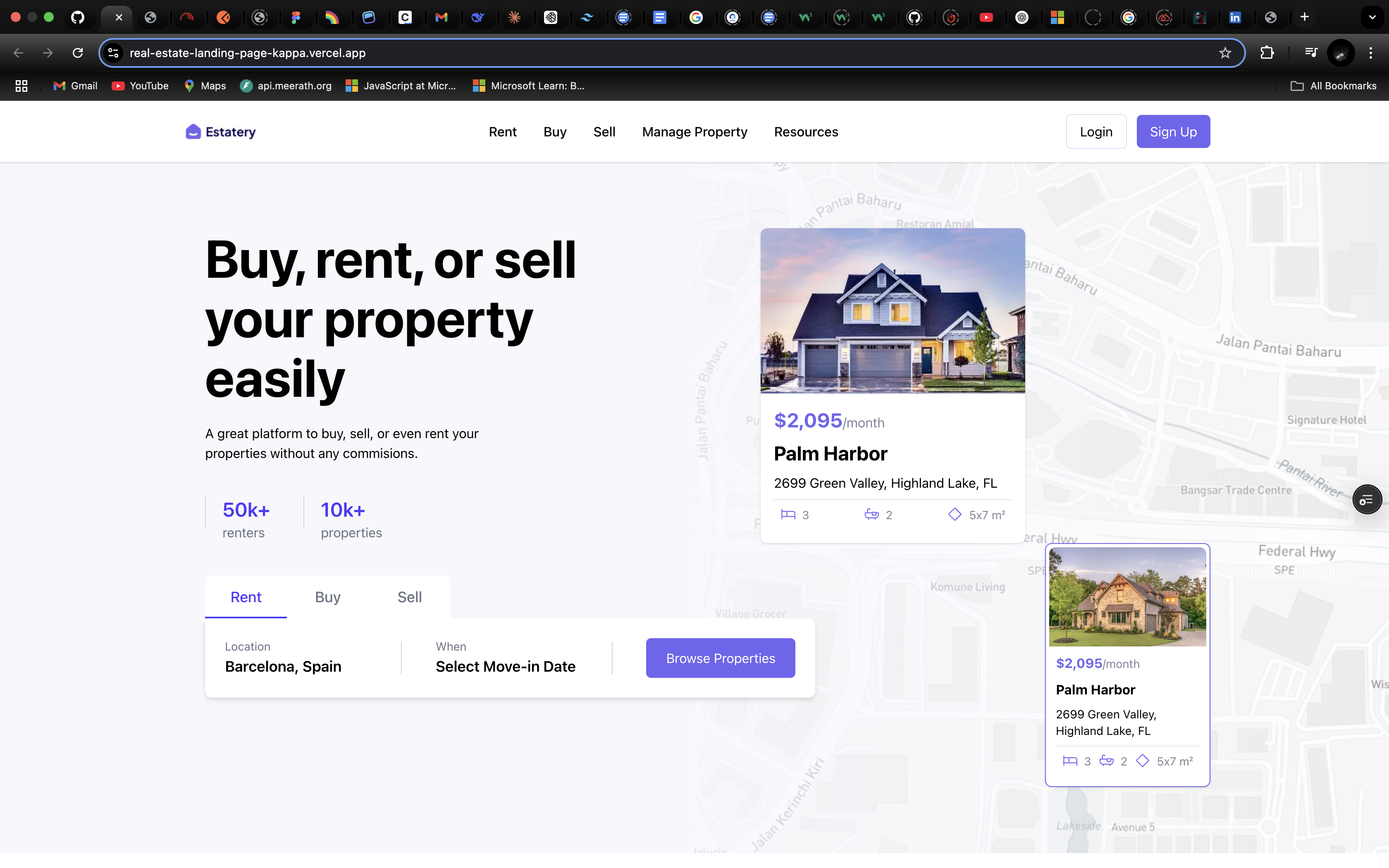Click bed icon on large property card
The width and height of the screenshot is (1389, 868).
pyautogui.click(x=788, y=514)
